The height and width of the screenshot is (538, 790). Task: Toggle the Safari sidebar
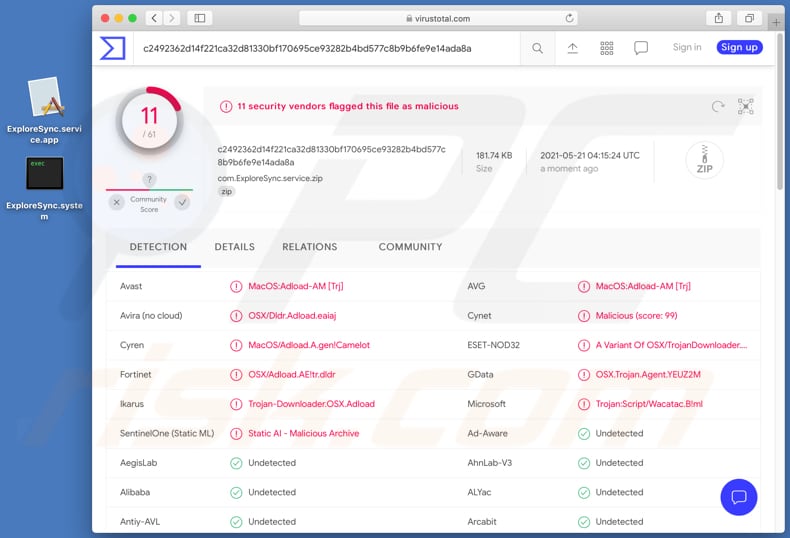click(x=200, y=18)
